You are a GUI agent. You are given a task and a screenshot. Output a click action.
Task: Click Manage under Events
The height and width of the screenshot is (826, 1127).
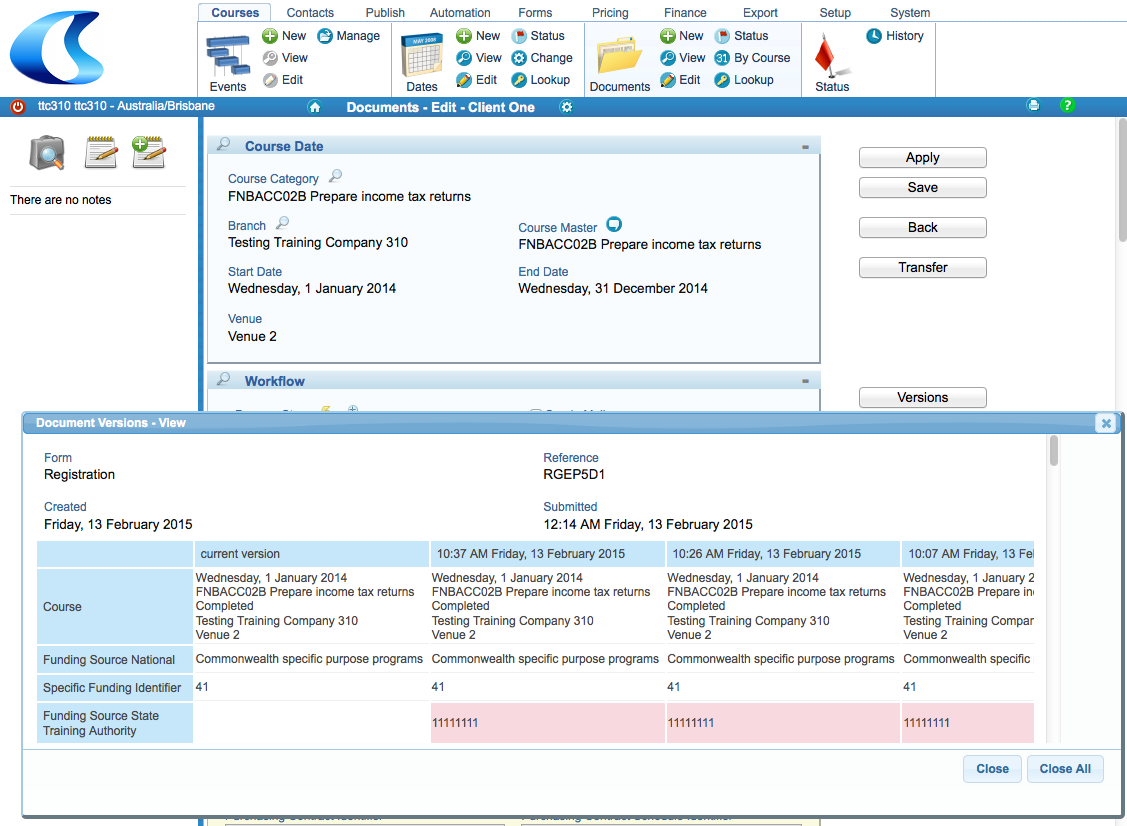click(x=349, y=36)
